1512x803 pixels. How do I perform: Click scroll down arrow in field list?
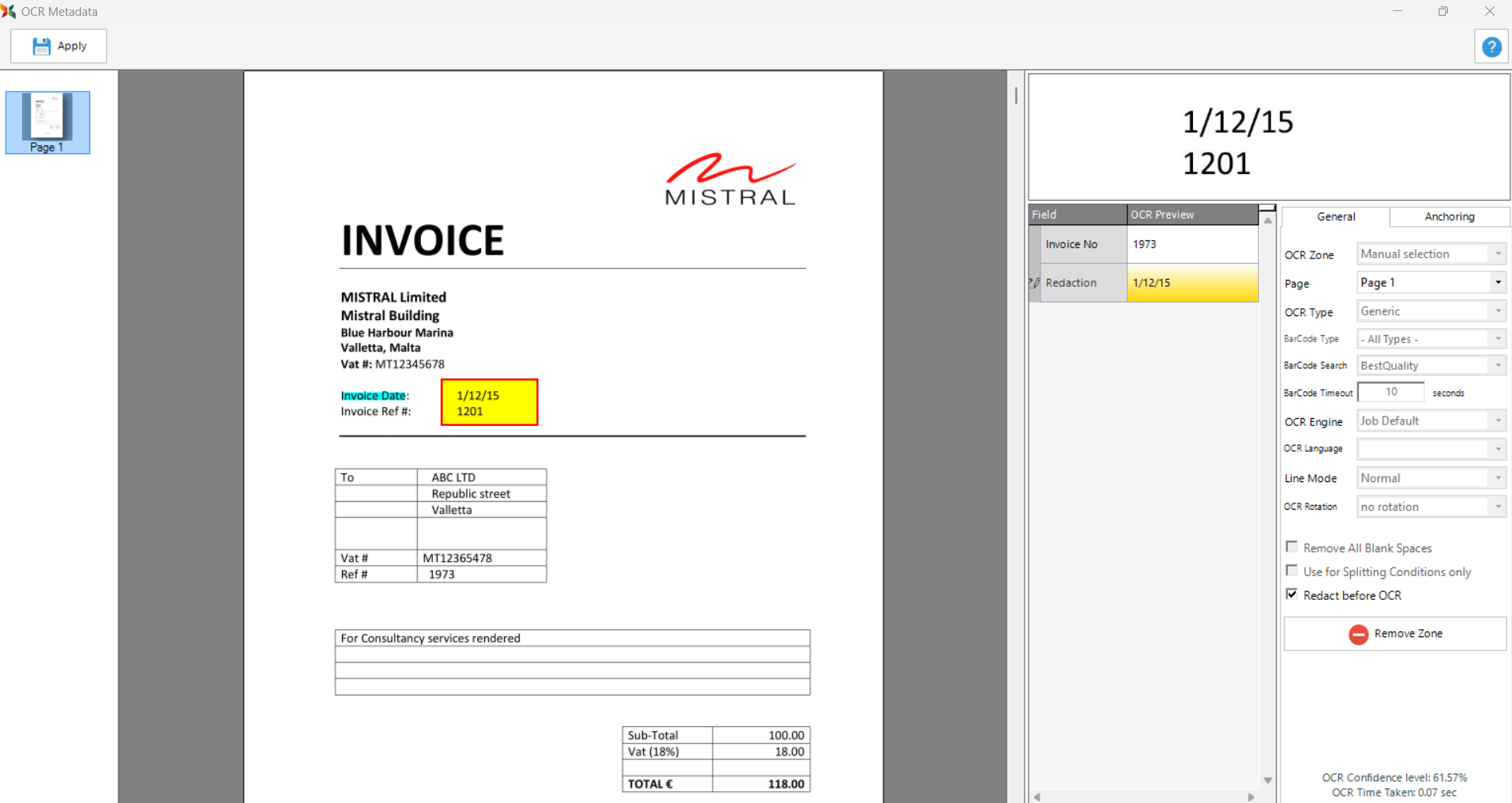(x=1267, y=780)
